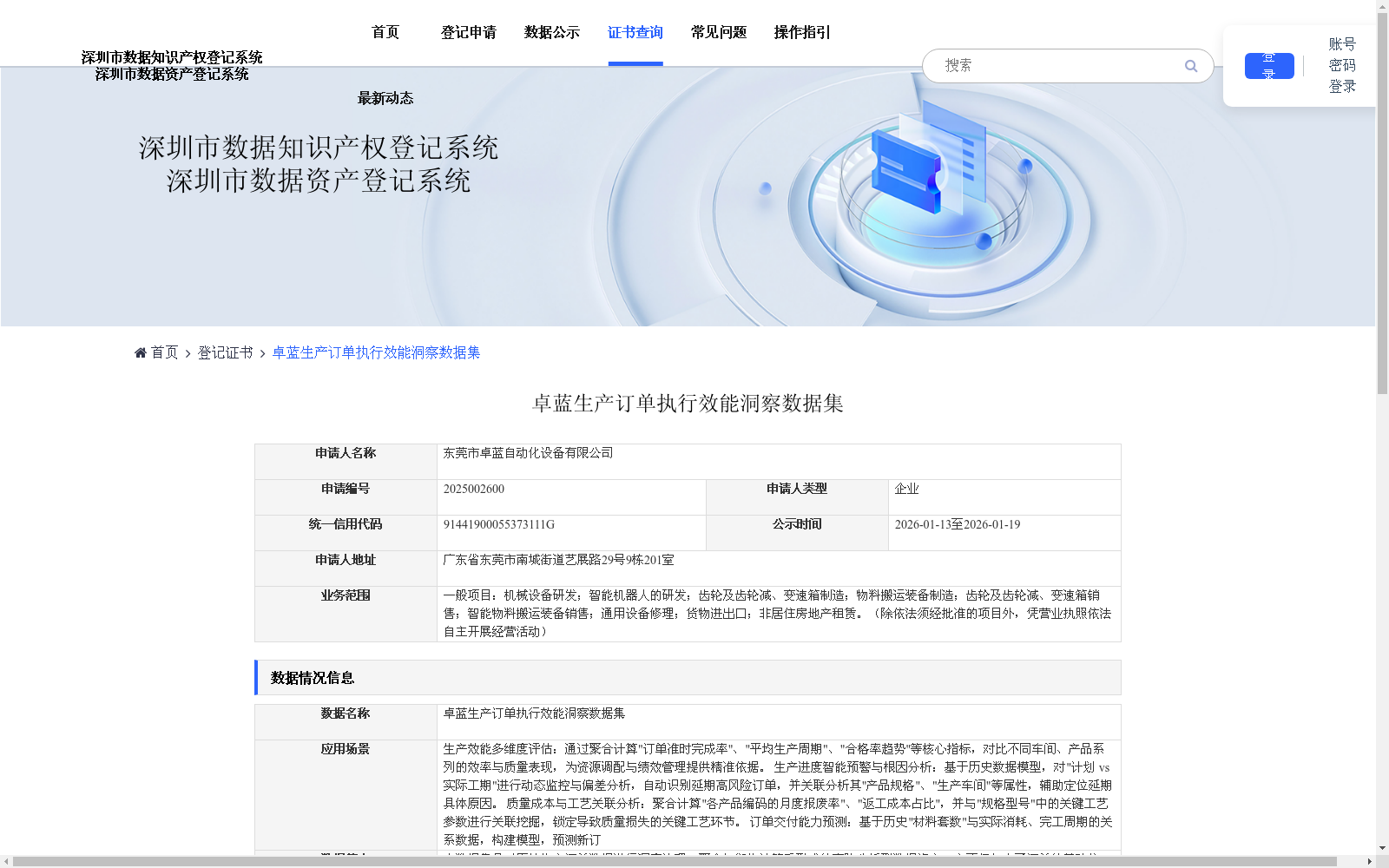This screenshot has height=868, width=1389.
Task: Click breadcrumb 卓蓝生产订单执行效能洞察数据集
Action: tap(377, 352)
